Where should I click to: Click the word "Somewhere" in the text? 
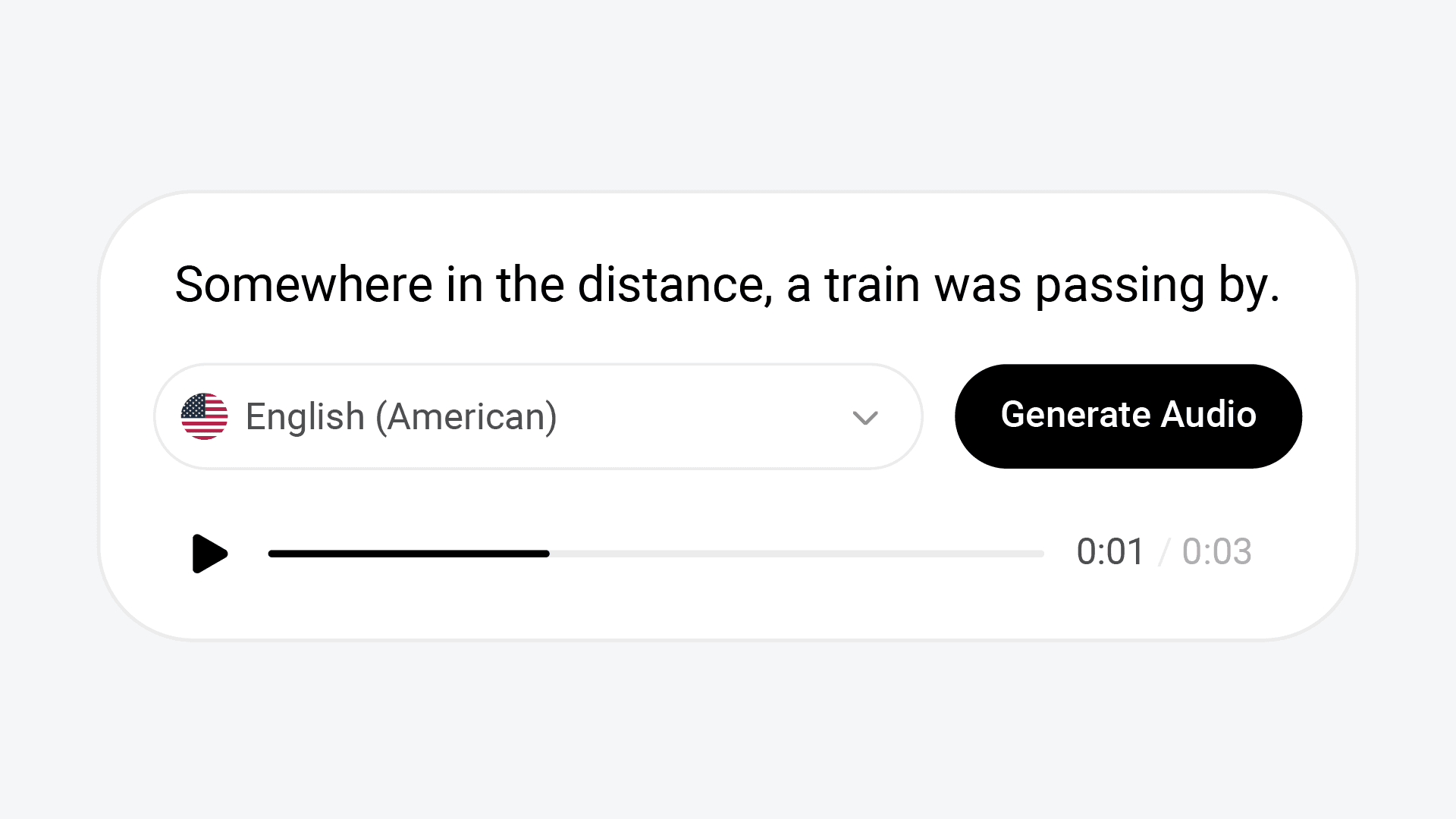(303, 285)
